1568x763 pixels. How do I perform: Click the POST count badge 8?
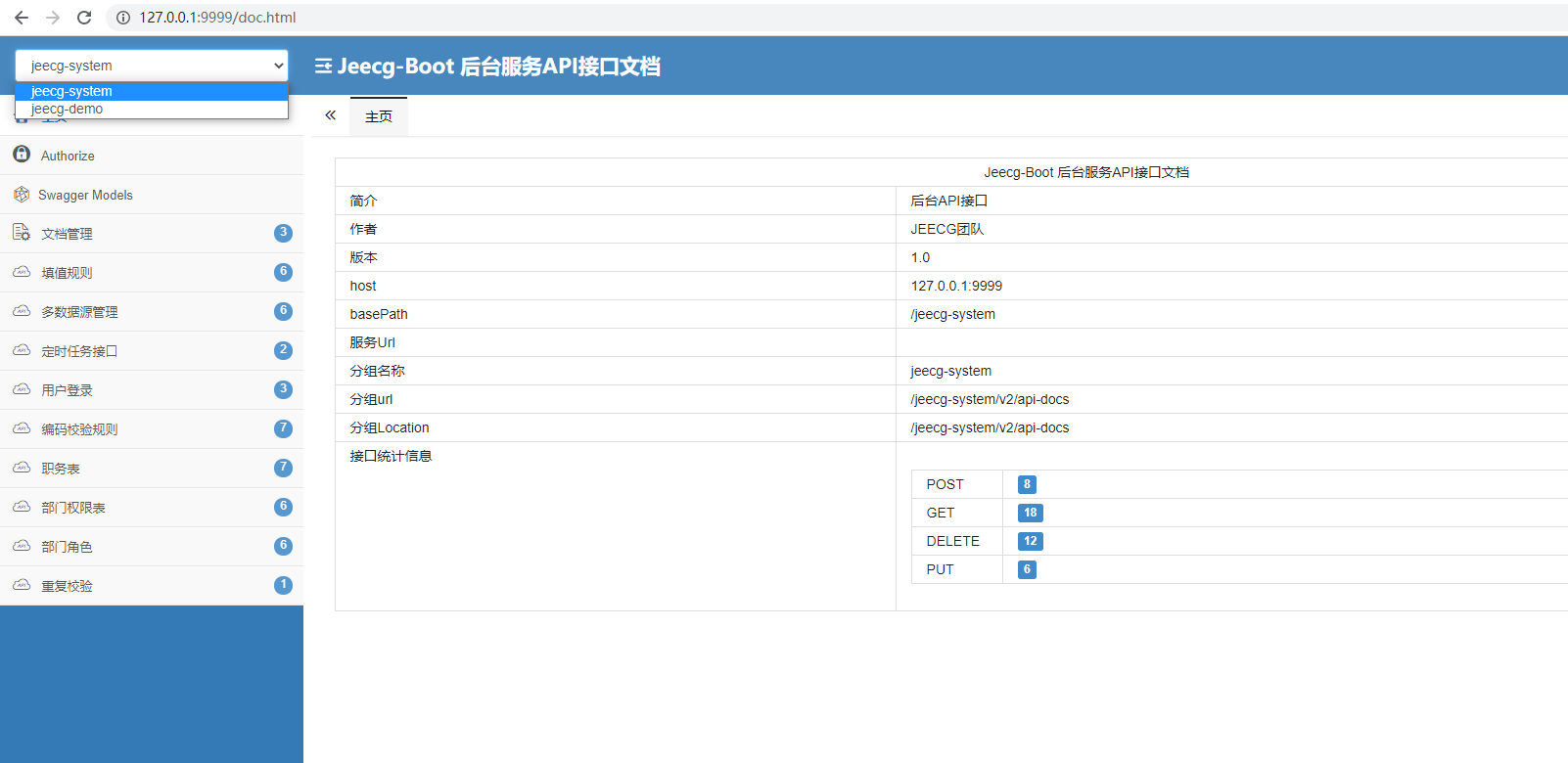pos(1027,484)
